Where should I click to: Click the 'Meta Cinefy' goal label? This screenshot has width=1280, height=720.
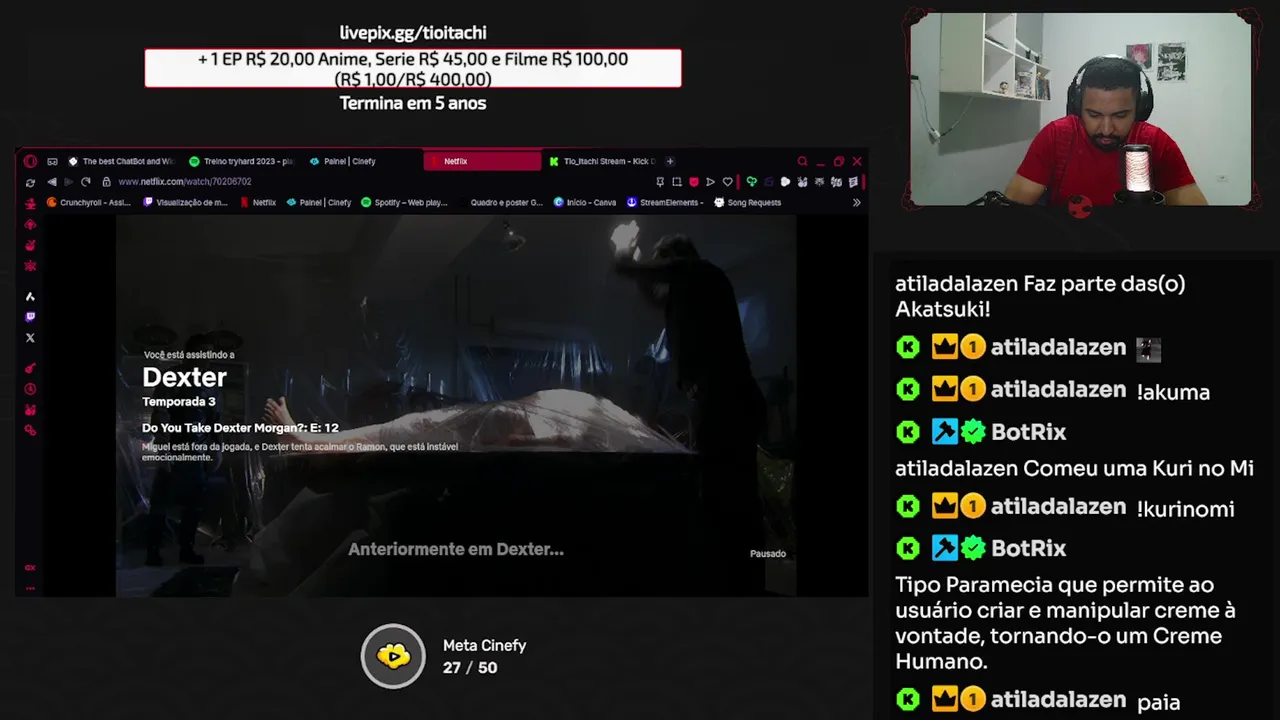tap(485, 646)
